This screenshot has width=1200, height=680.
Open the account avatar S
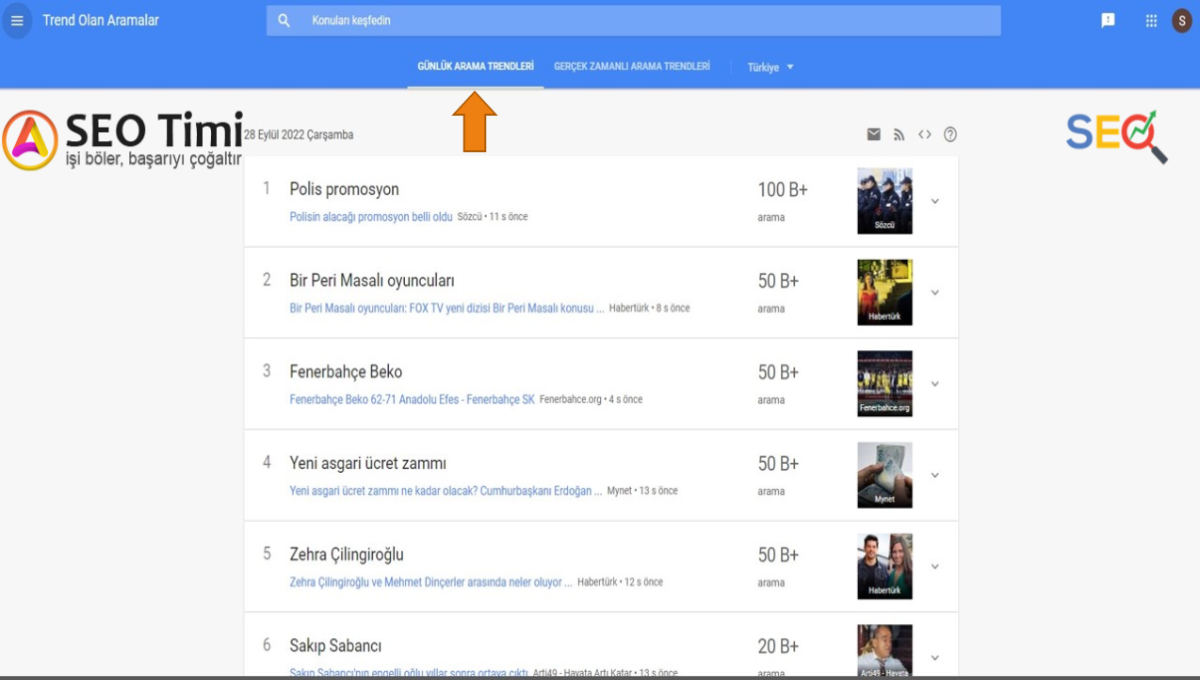1182,20
